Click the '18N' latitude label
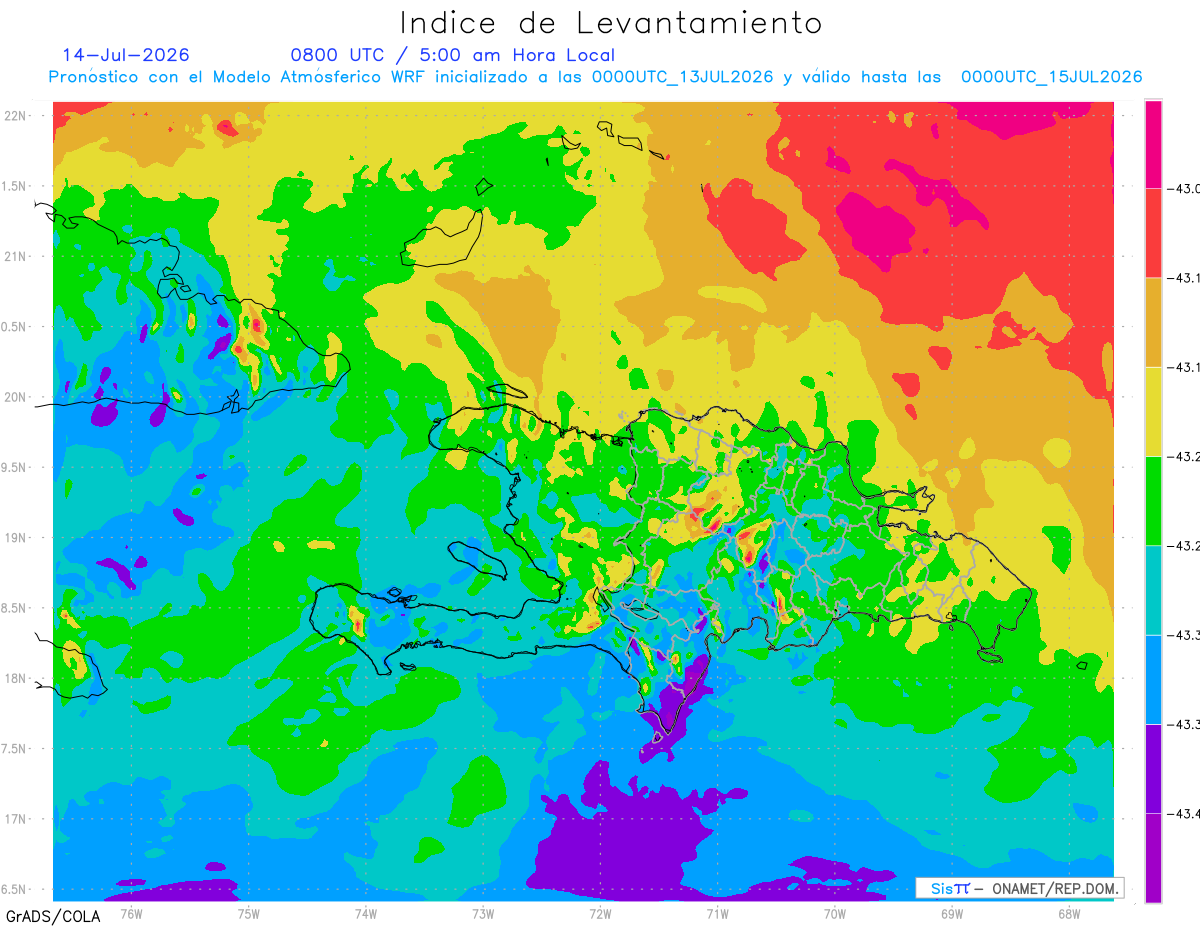The image size is (1200, 927). [17, 678]
